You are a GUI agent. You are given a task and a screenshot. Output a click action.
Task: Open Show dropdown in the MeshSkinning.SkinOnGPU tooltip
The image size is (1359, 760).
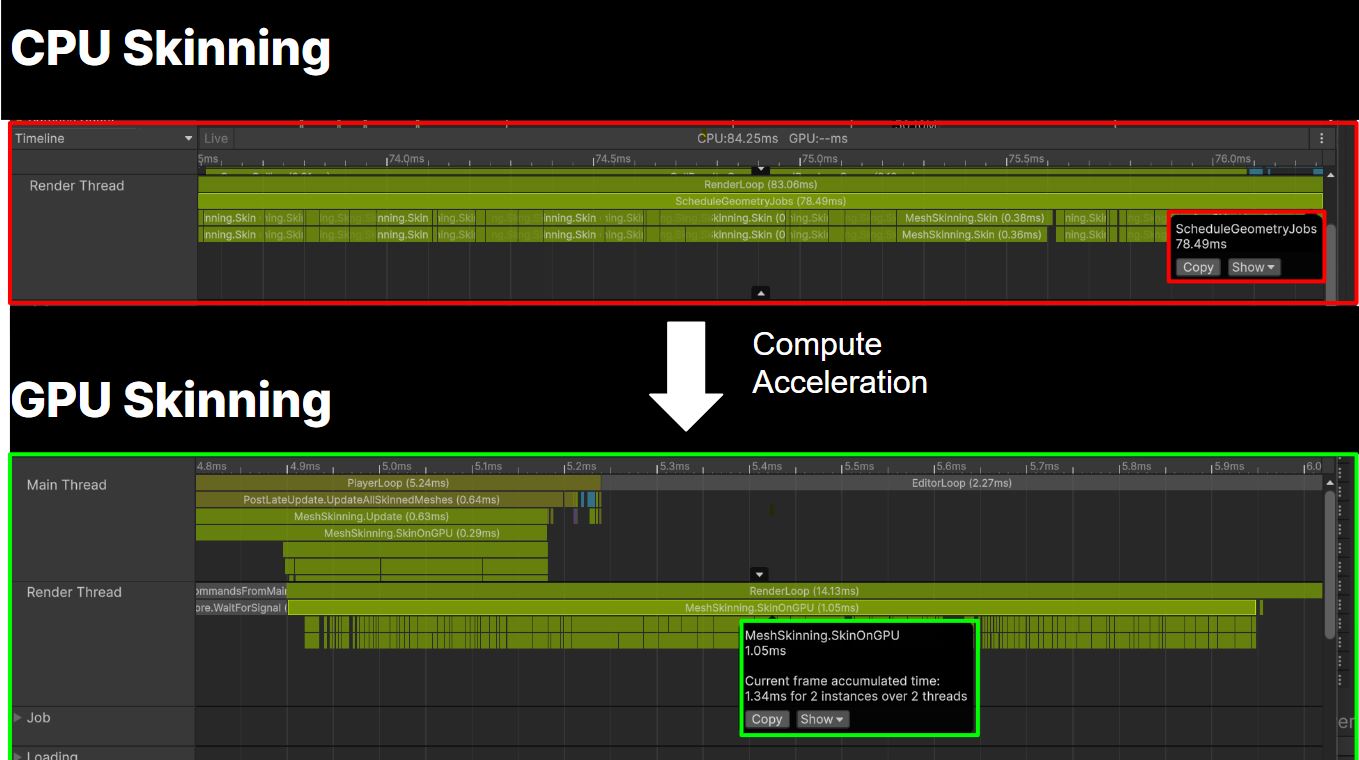click(x=822, y=719)
